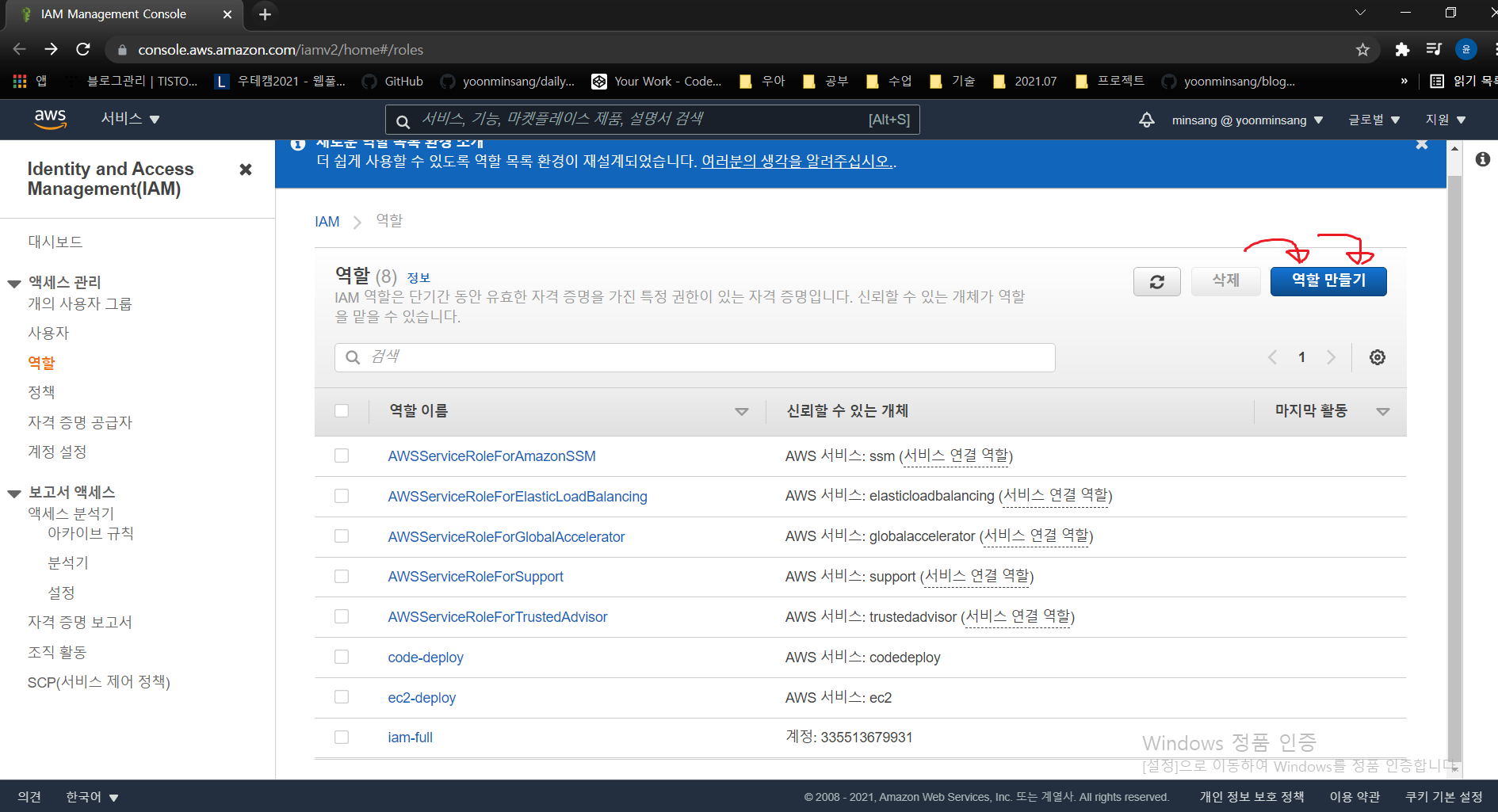Open 정책 in the sidebar
The height and width of the screenshot is (812, 1498).
click(41, 393)
